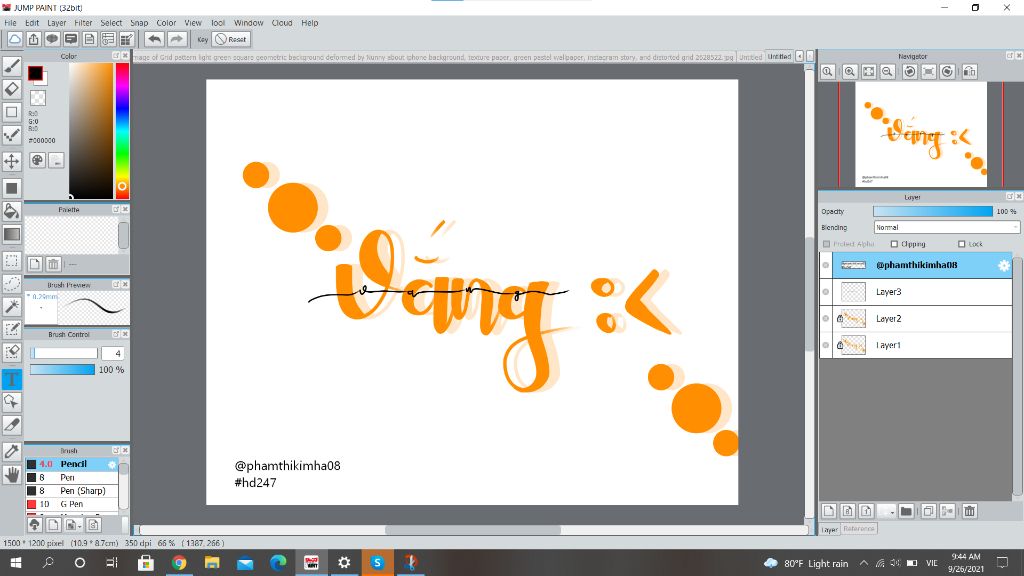
Task: Open the Layer menu
Action: coord(57,23)
